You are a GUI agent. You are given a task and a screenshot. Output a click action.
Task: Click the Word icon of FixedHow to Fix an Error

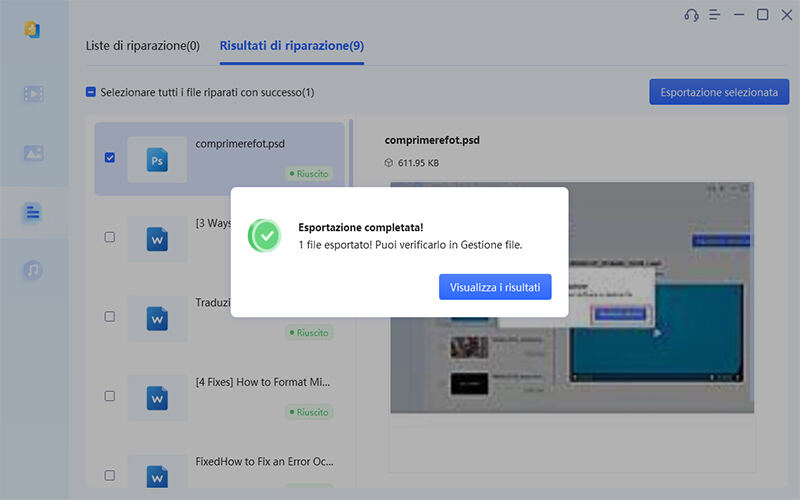coord(157,477)
